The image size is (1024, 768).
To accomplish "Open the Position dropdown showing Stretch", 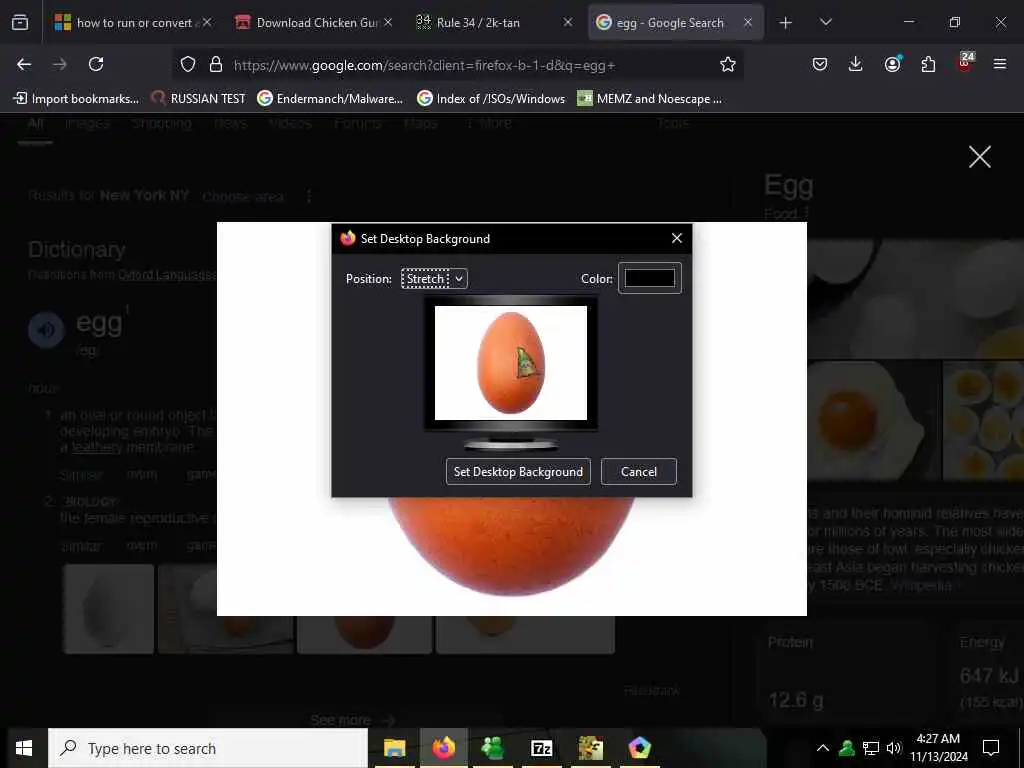I will tap(434, 279).
